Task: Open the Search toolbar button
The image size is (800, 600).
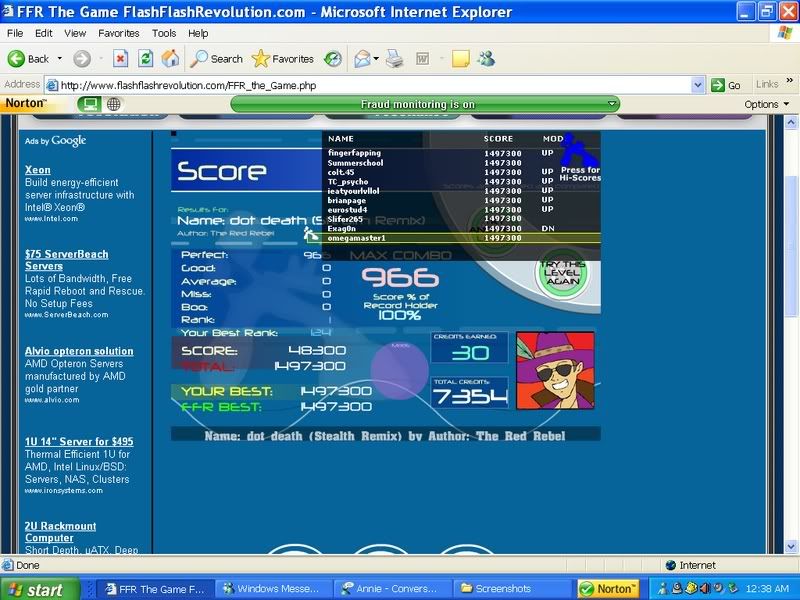Action: (x=217, y=59)
